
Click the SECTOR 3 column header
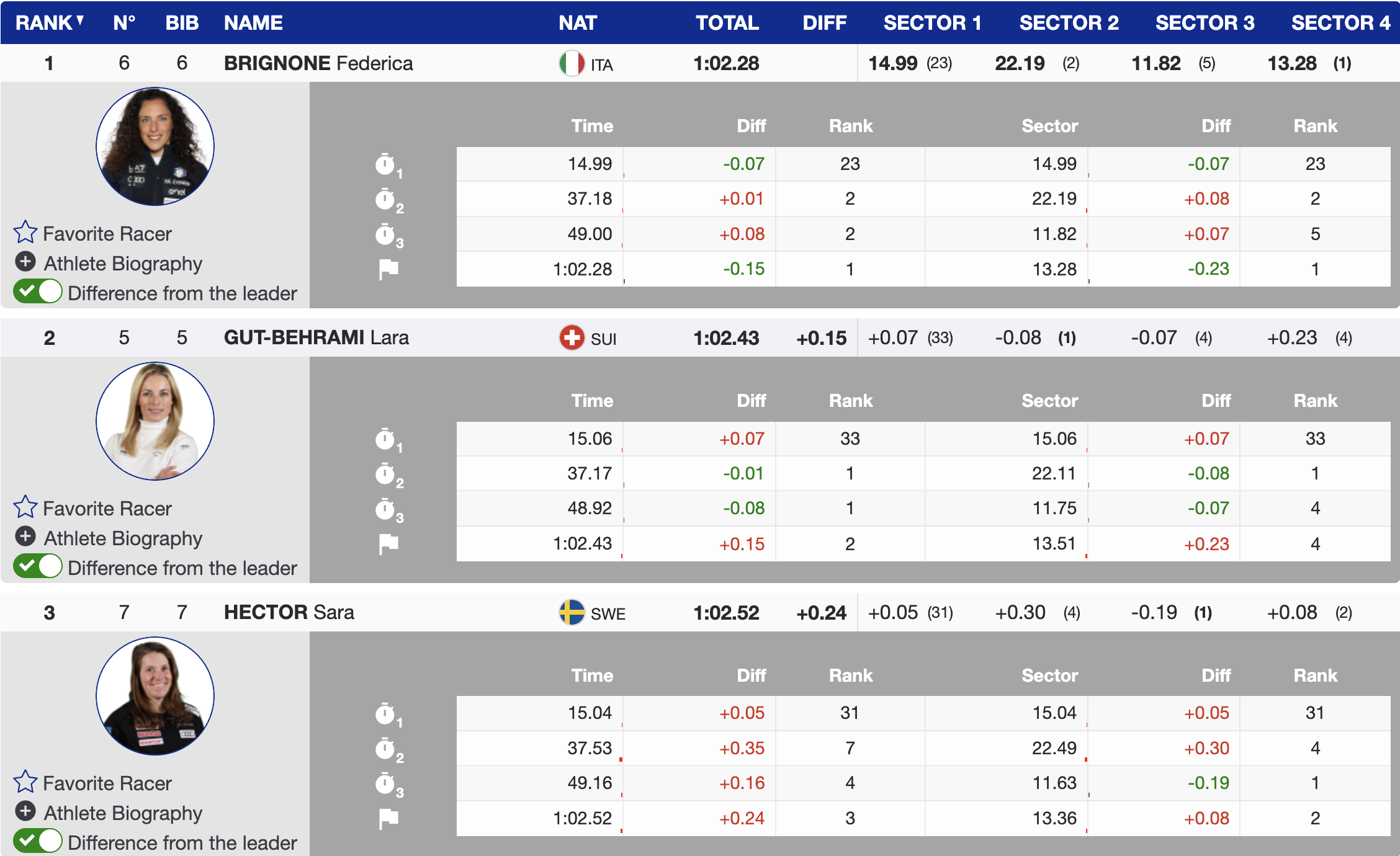[1204, 23]
